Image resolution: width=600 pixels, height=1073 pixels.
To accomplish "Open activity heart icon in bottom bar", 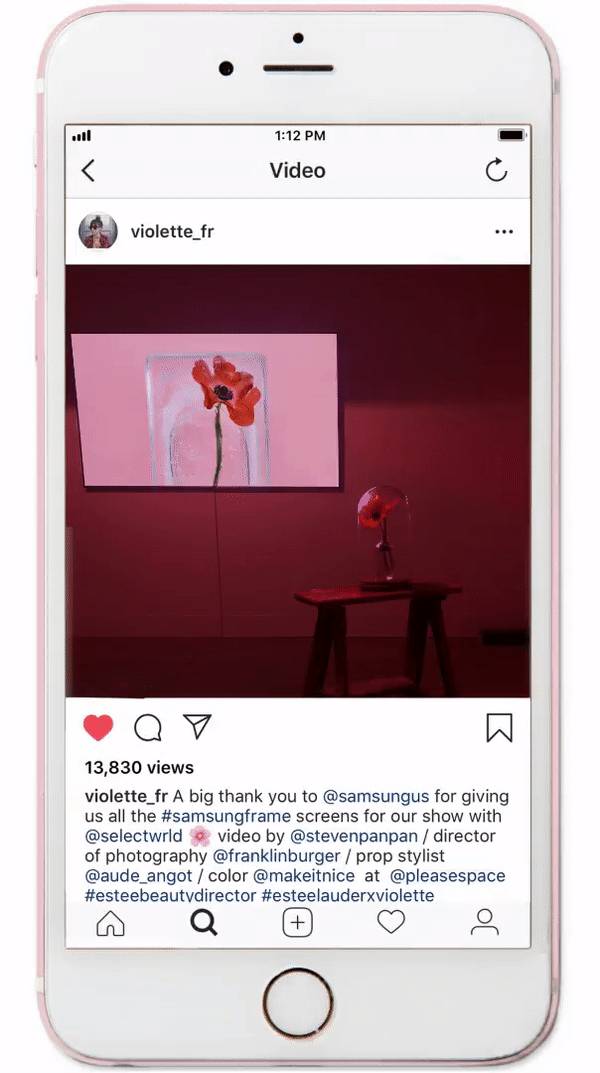I will point(391,922).
